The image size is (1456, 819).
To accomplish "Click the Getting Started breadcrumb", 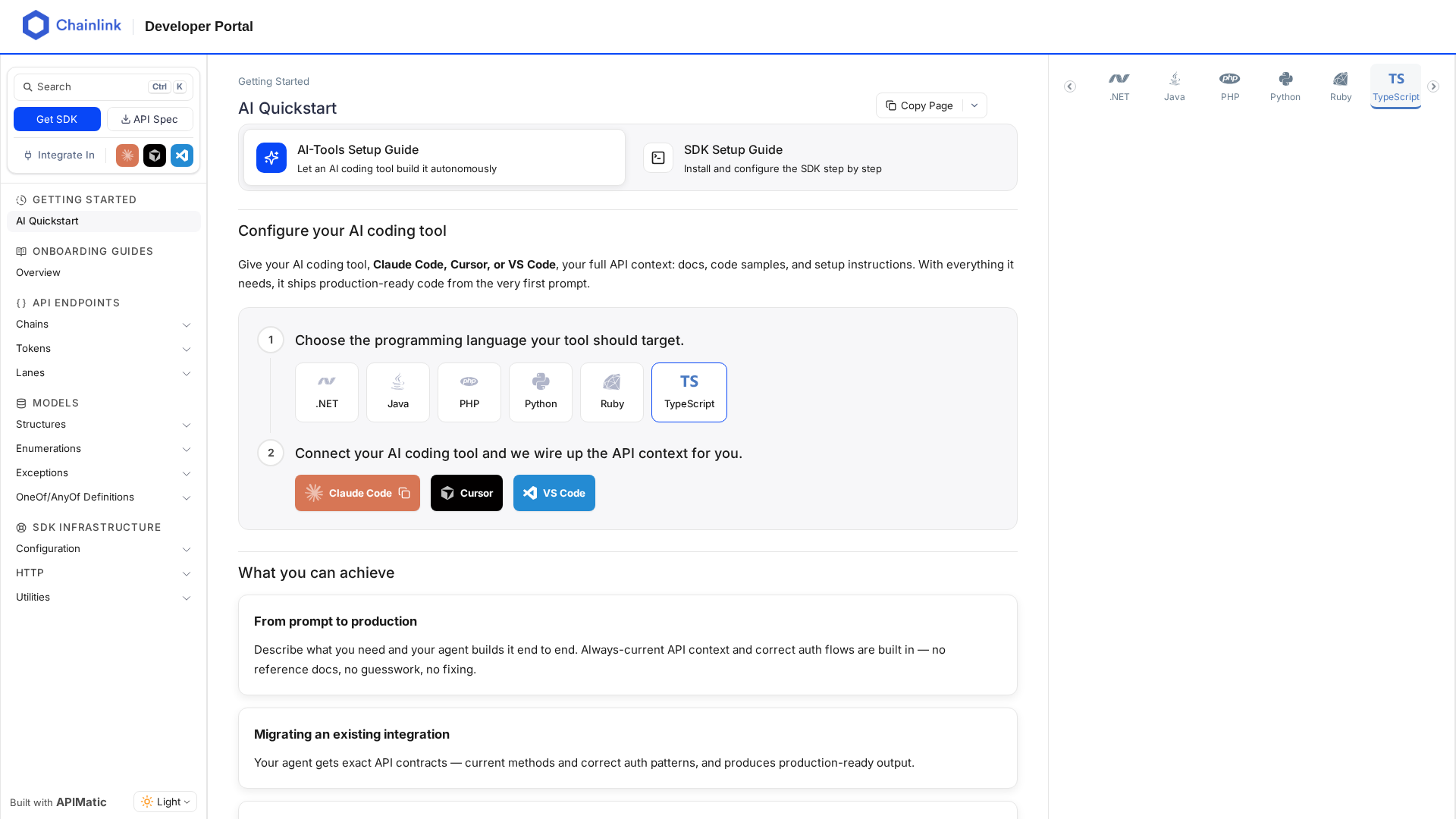I will tap(274, 81).
